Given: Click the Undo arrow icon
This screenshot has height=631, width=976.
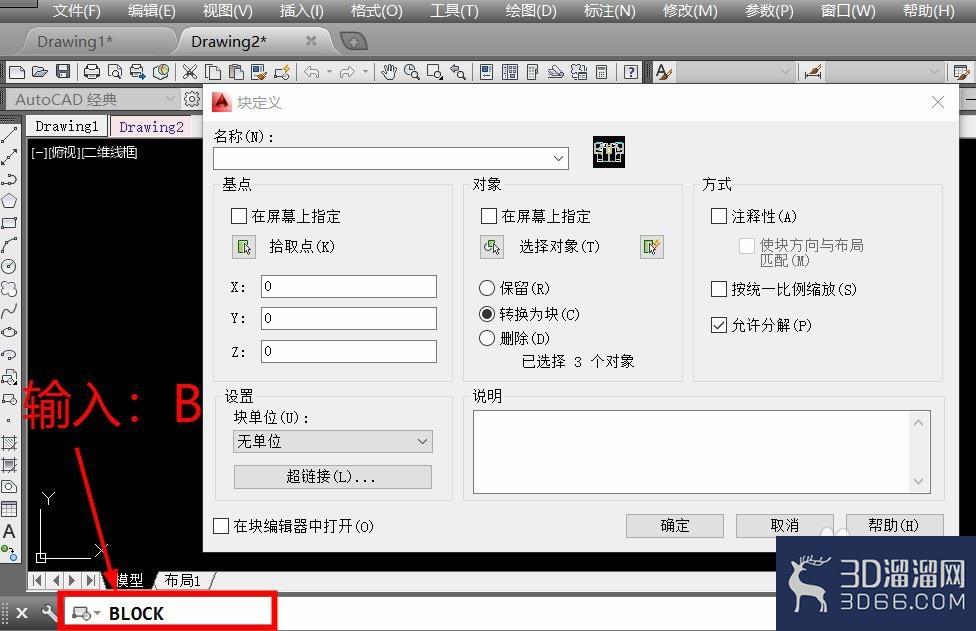Looking at the screenshot, I should 312,72.
